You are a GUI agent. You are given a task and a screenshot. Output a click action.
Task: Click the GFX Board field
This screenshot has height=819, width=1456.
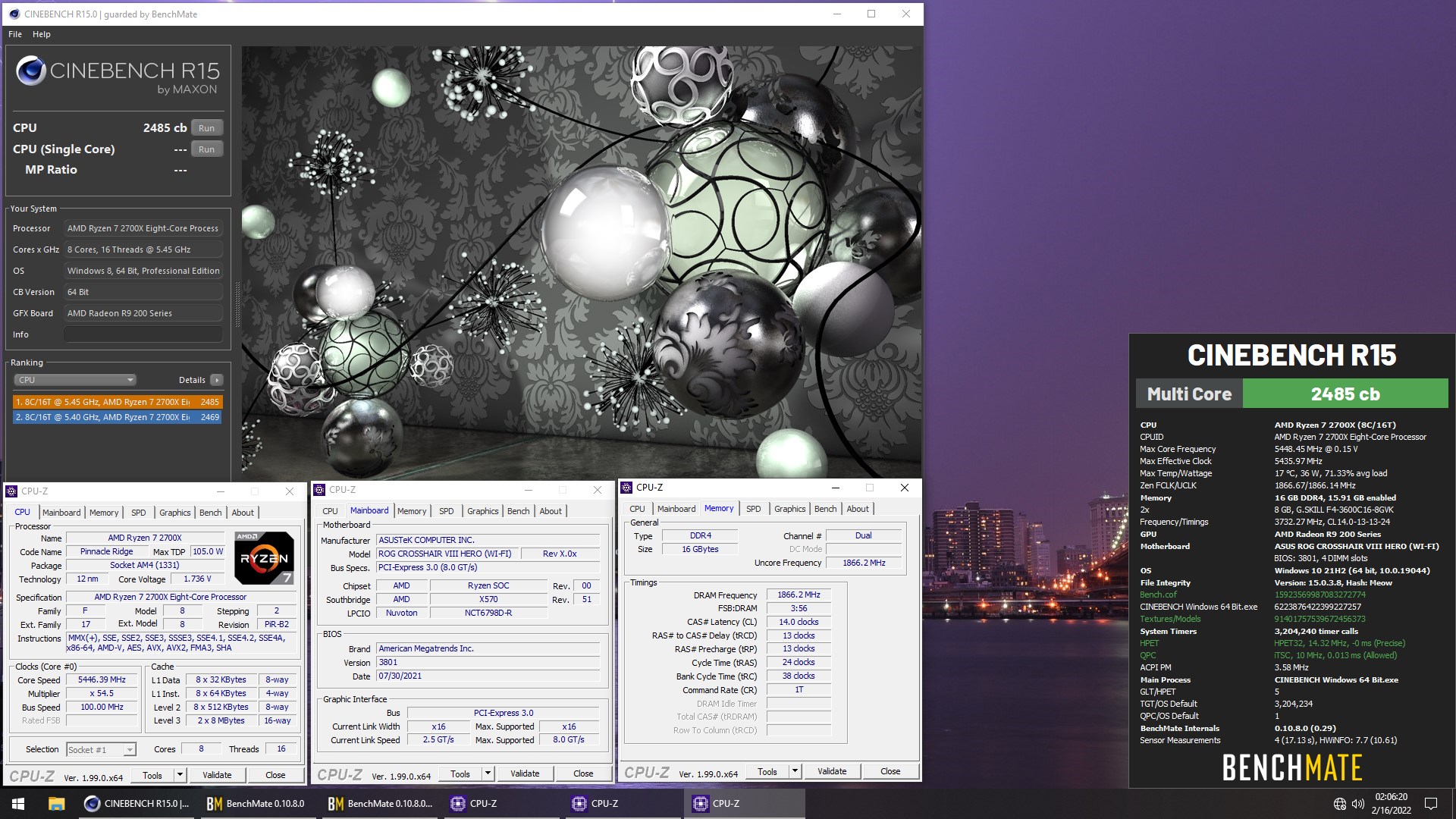[x=143, y=313]
